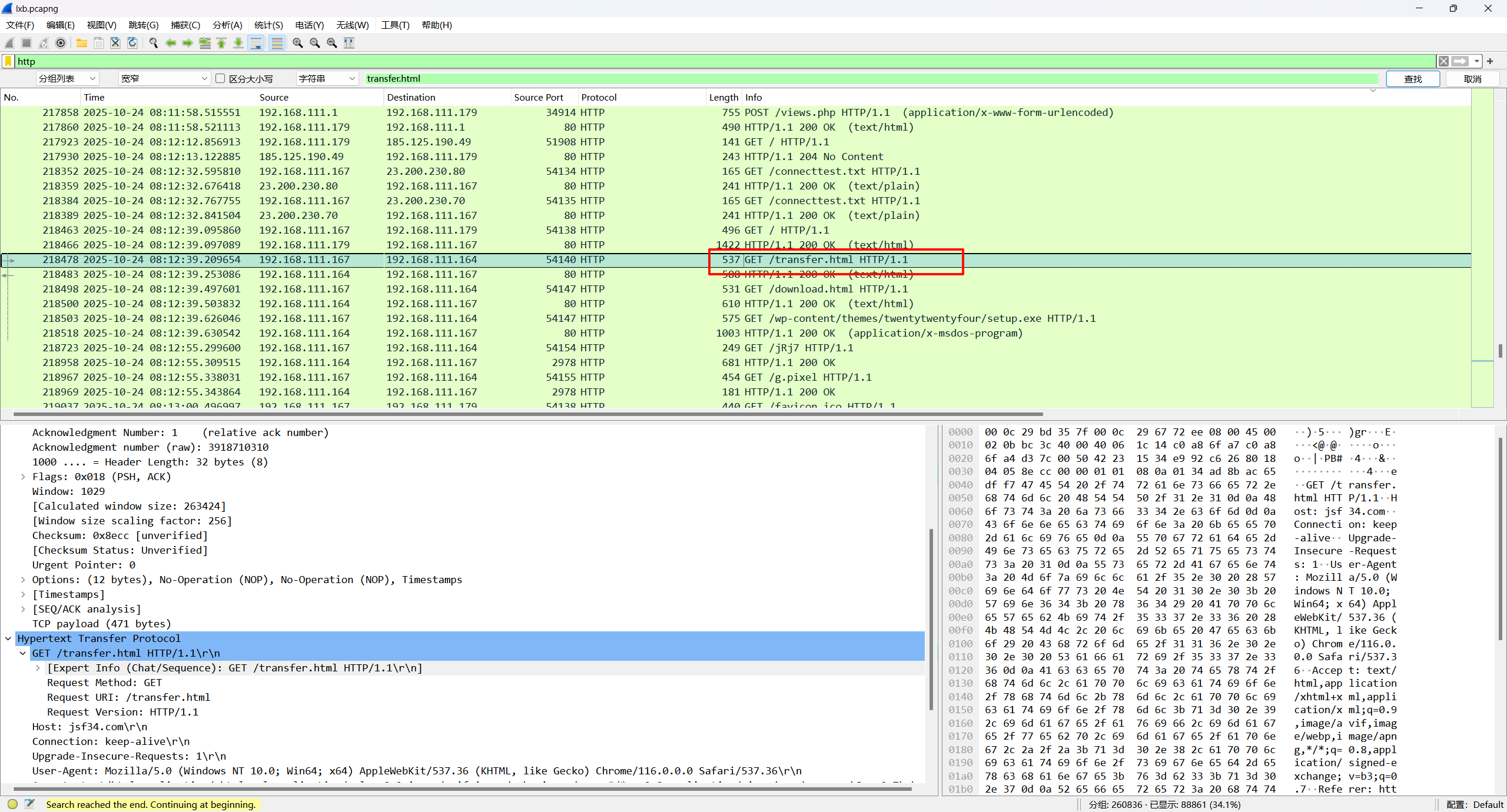Click the 取消 cancel button
The width and height of the screenshot is (1507, 812).
(1472, 79)
